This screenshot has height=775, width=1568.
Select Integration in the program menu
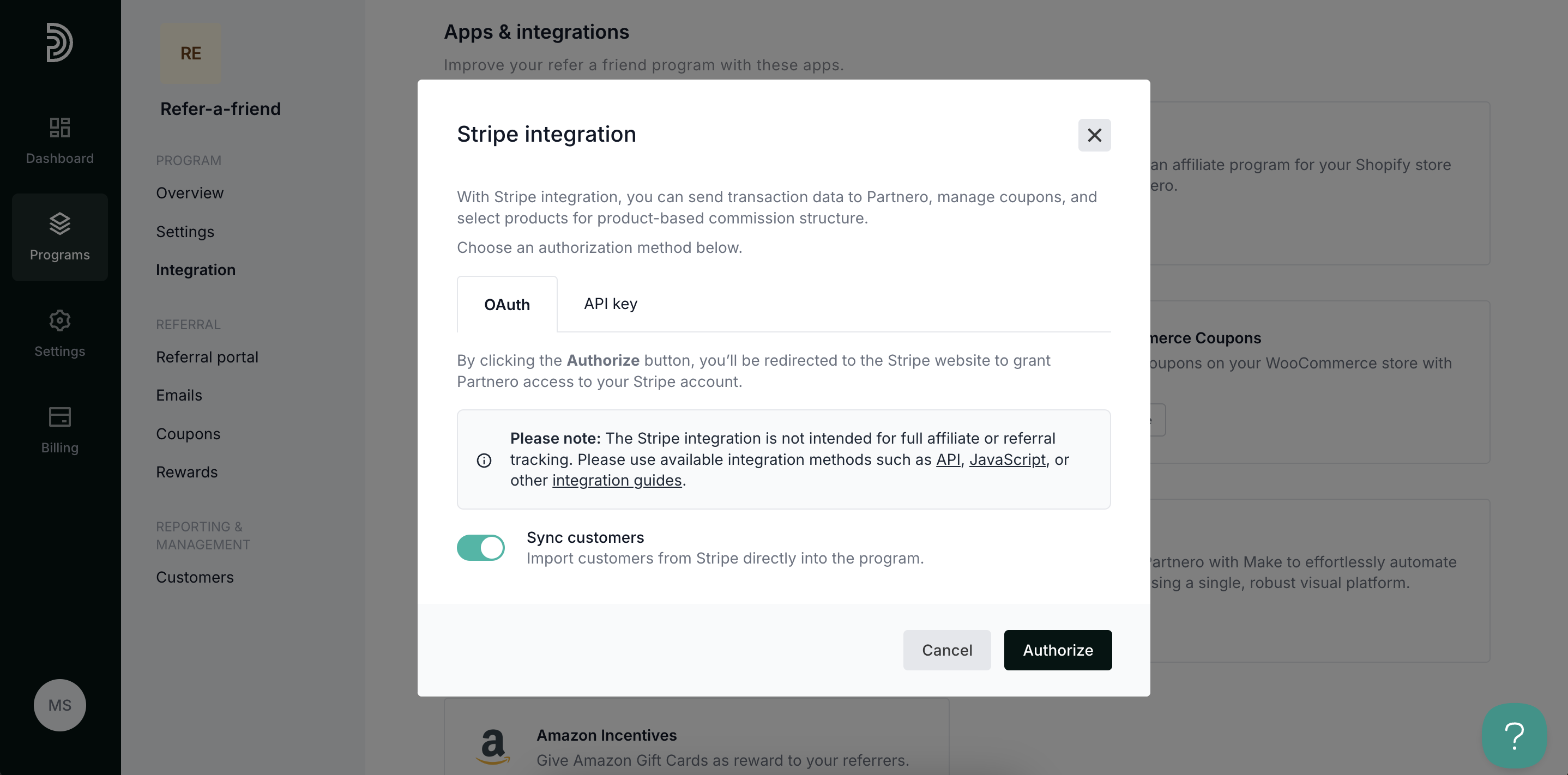click(195, 269)
